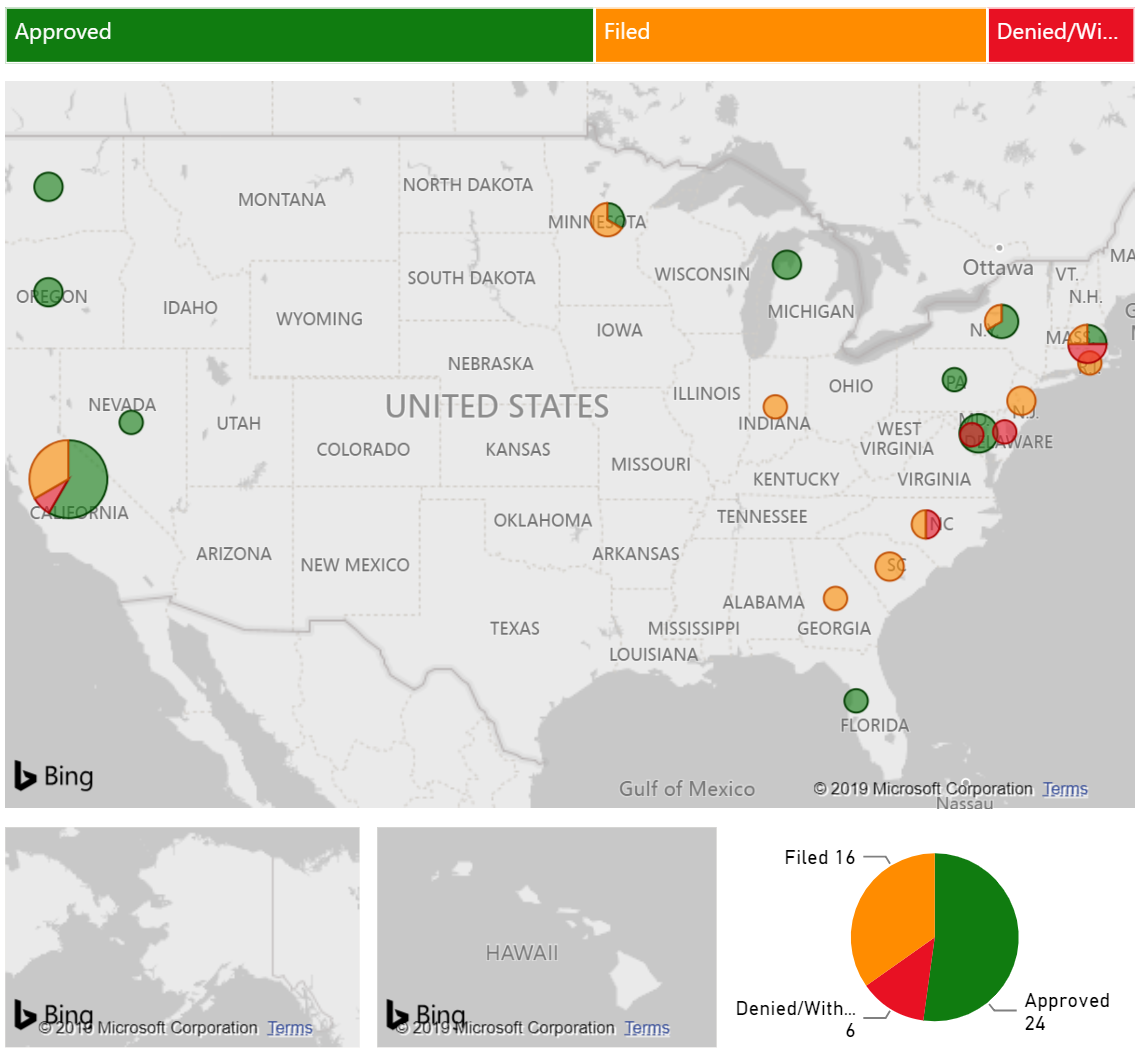Select the orange South Carolina bubble
The width and height of the screenshot is (1139, 1049).
pos(888,566)
